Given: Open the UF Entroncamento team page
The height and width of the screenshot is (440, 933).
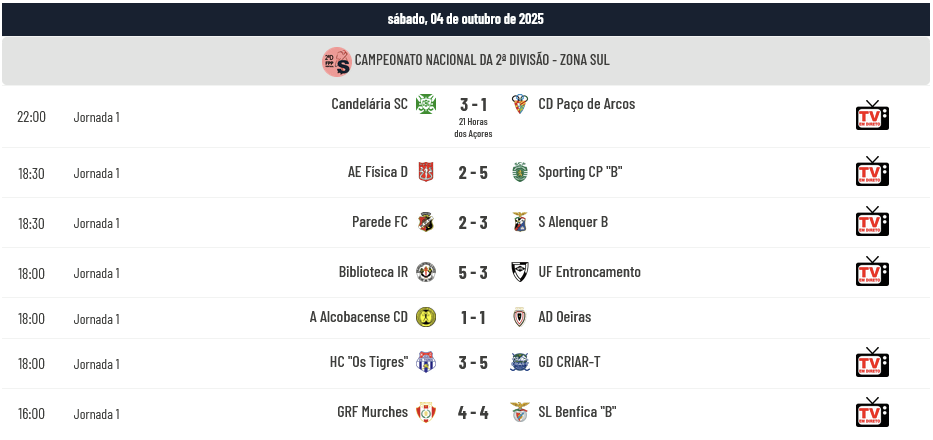Looking at the screenshot, I should tap(589, 272).
